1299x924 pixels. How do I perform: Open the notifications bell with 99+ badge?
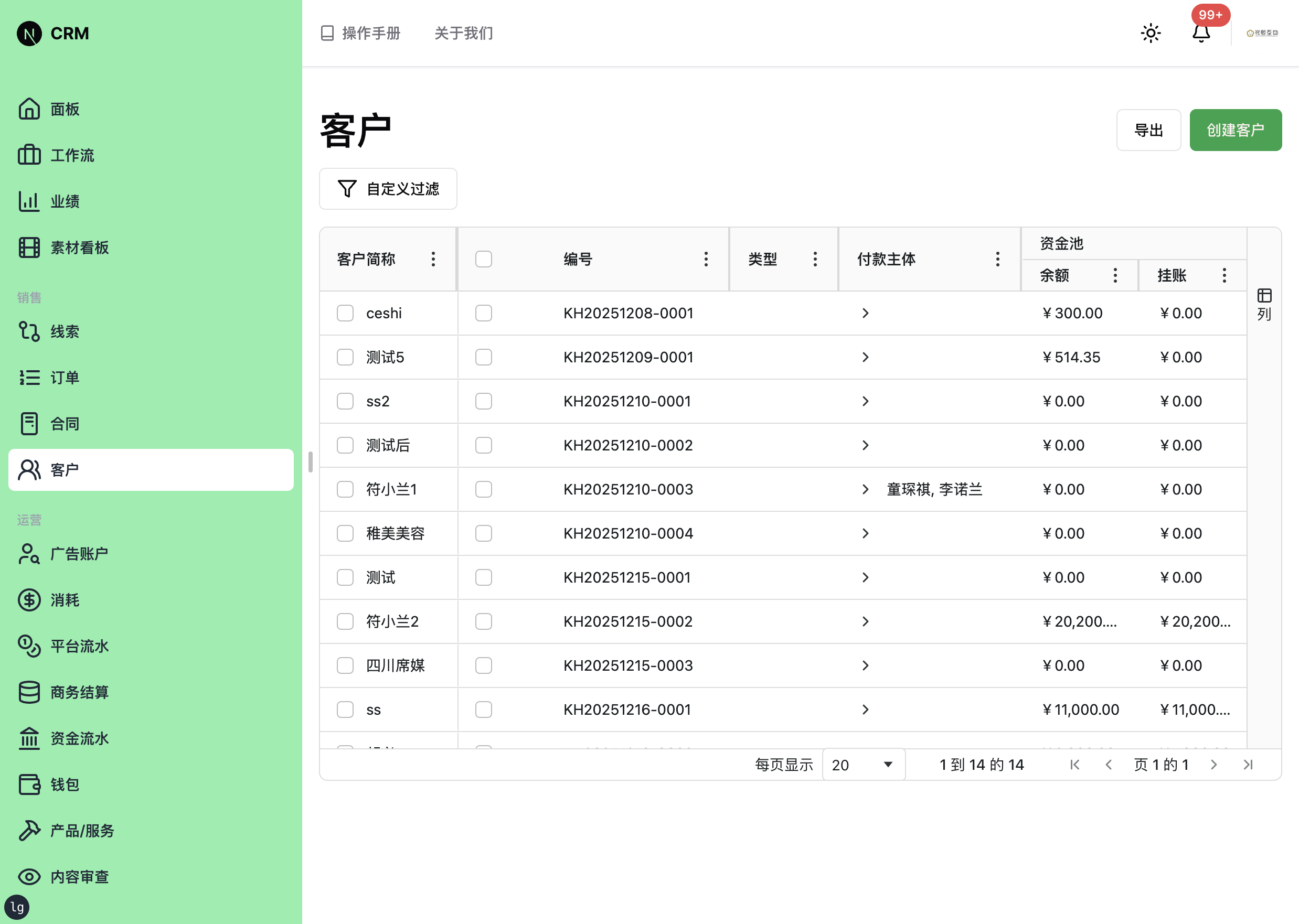coord(1201,34)
